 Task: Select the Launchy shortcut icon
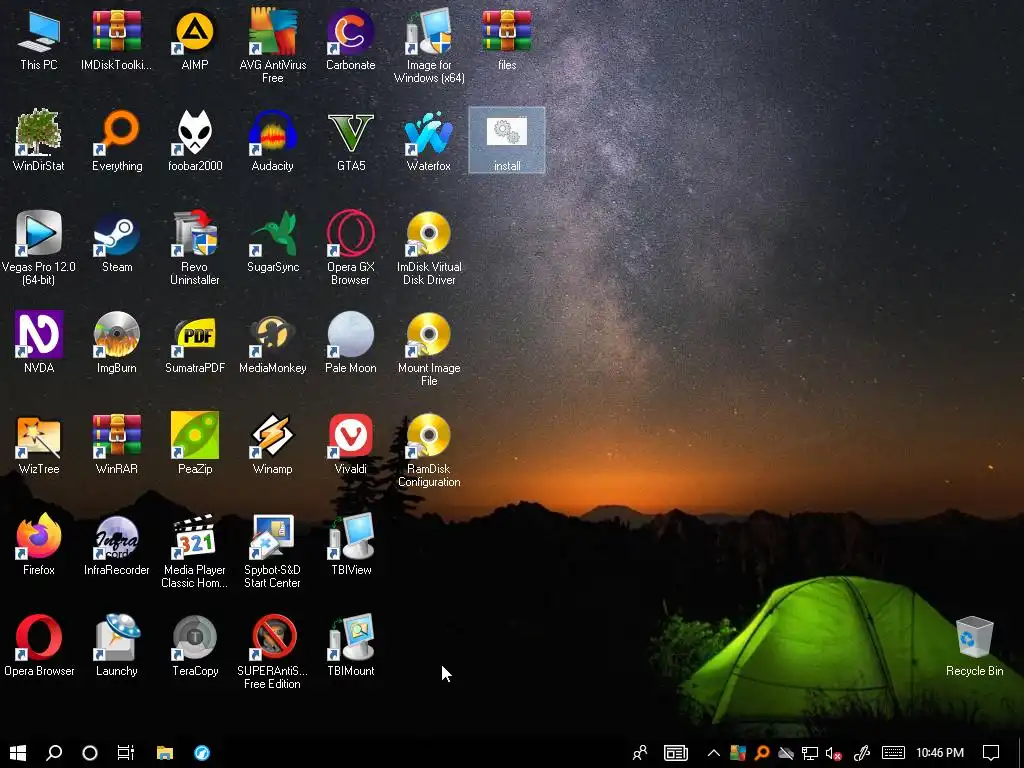(x=117, y=637)
